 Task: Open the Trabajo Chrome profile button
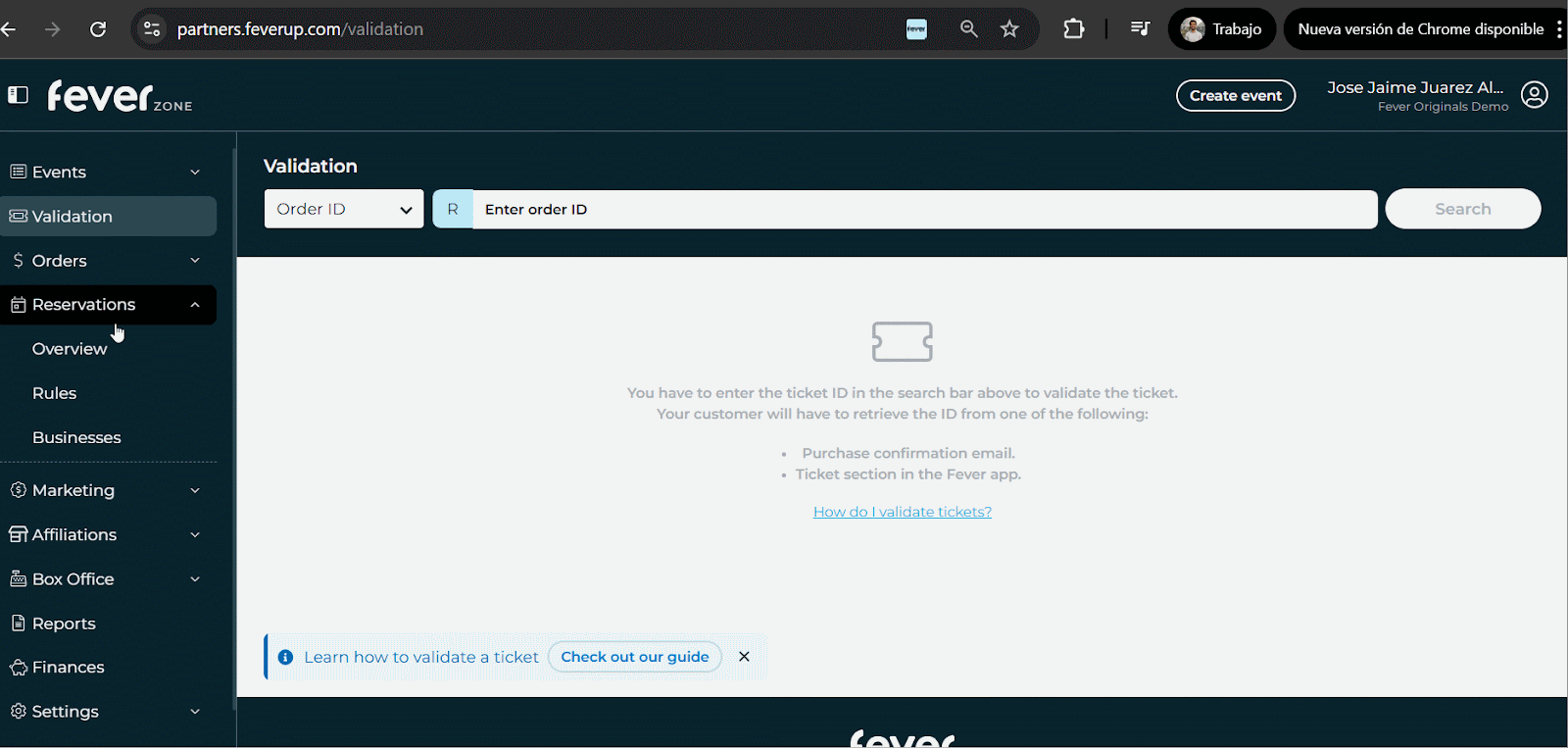click(x=1221, y=29)
